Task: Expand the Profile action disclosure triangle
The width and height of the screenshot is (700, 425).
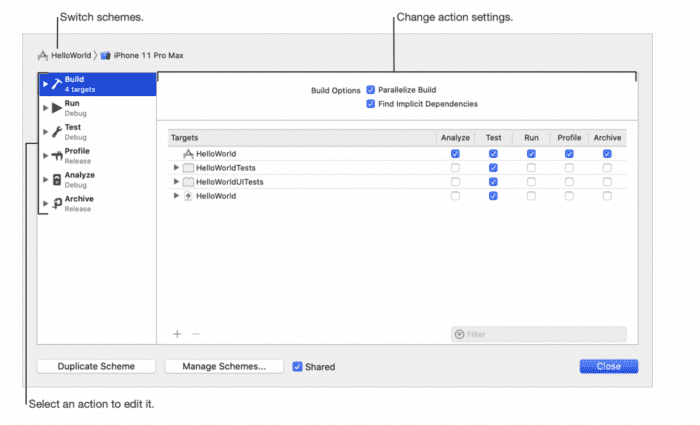Action: (45, 155)
